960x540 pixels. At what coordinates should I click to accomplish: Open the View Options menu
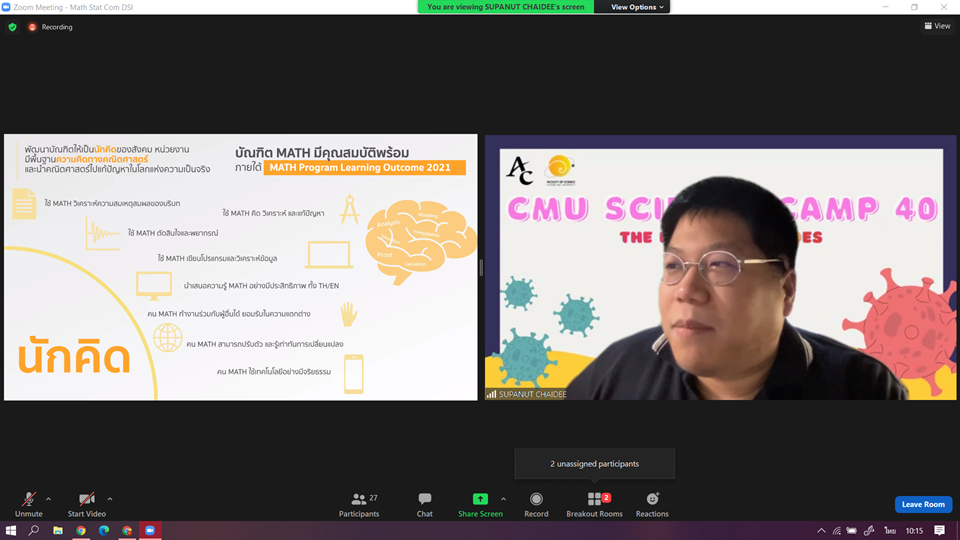click(638, 7)
